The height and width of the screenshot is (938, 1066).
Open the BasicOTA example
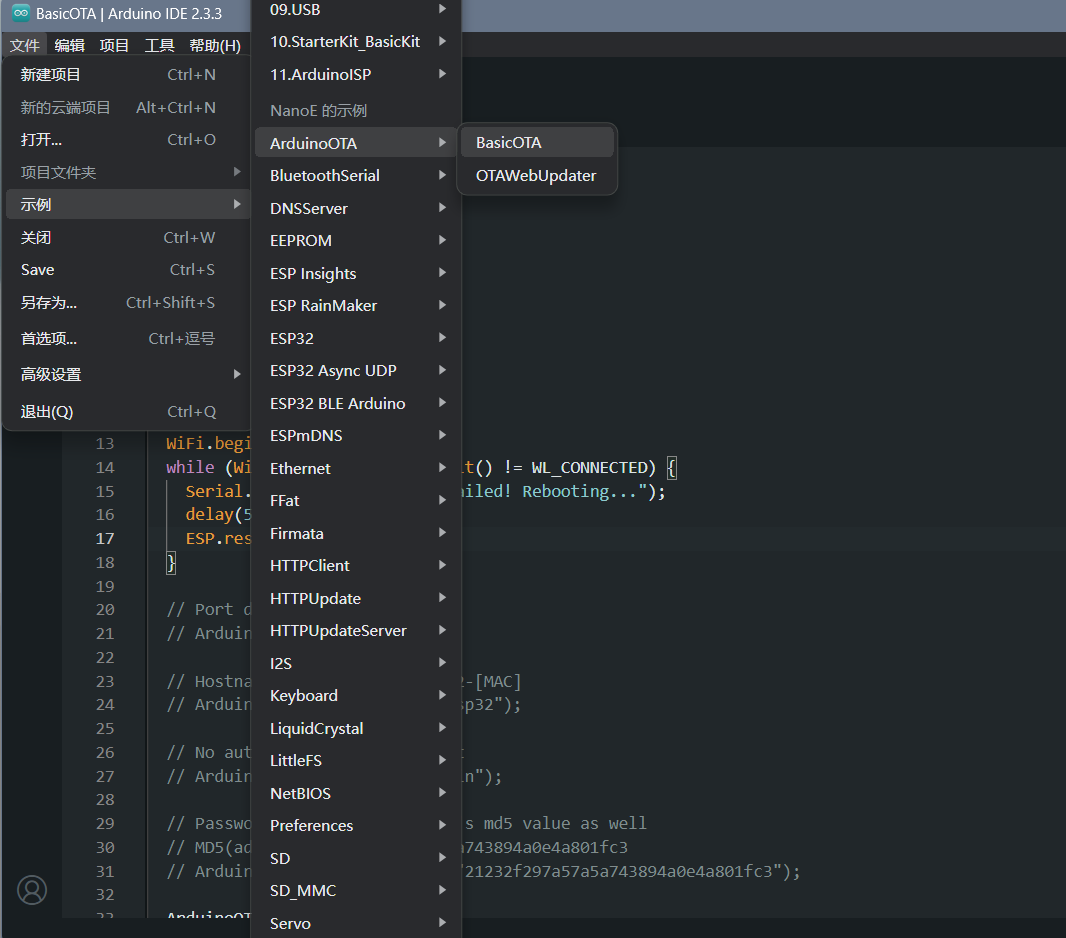point(537,143)
